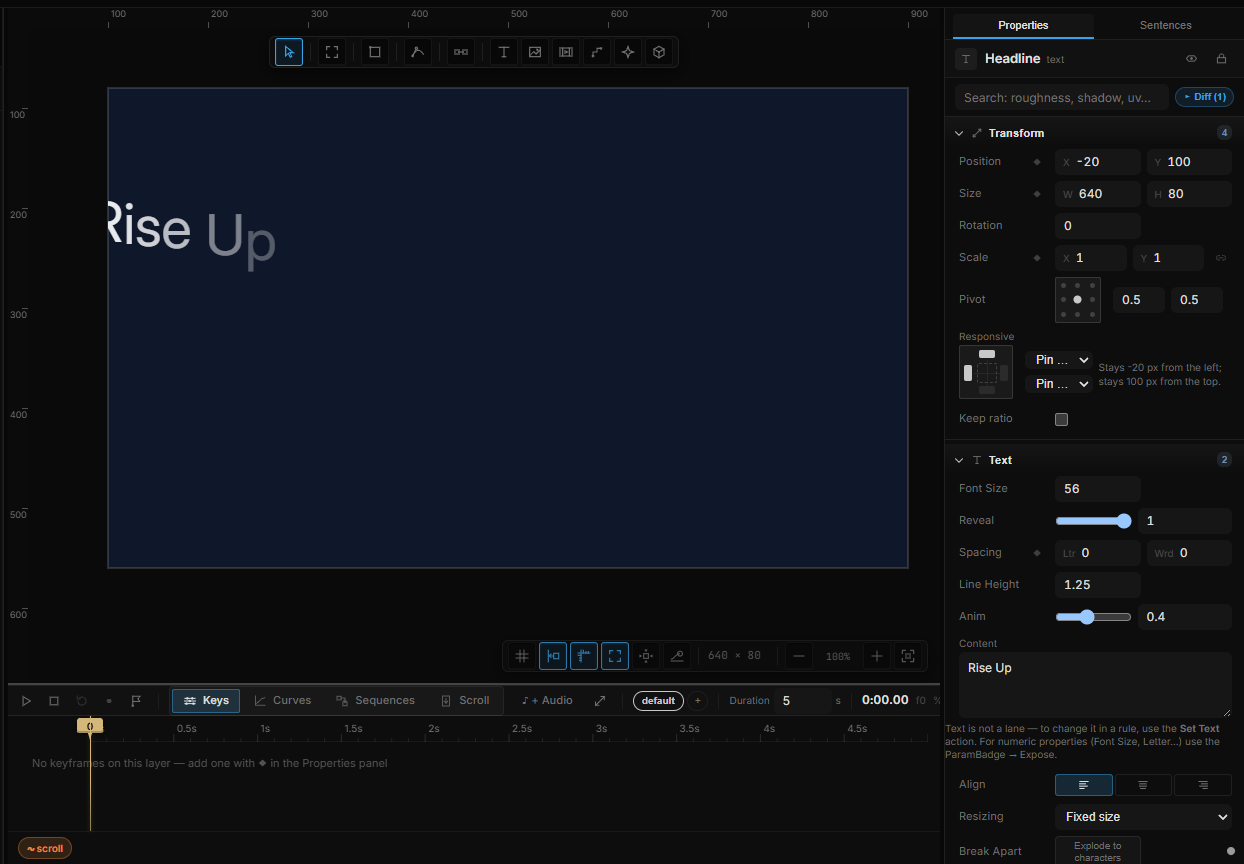This screenshot has width=1244, height=864.
Task: Expand the timeline panel
Action: (x=600, y=701)
